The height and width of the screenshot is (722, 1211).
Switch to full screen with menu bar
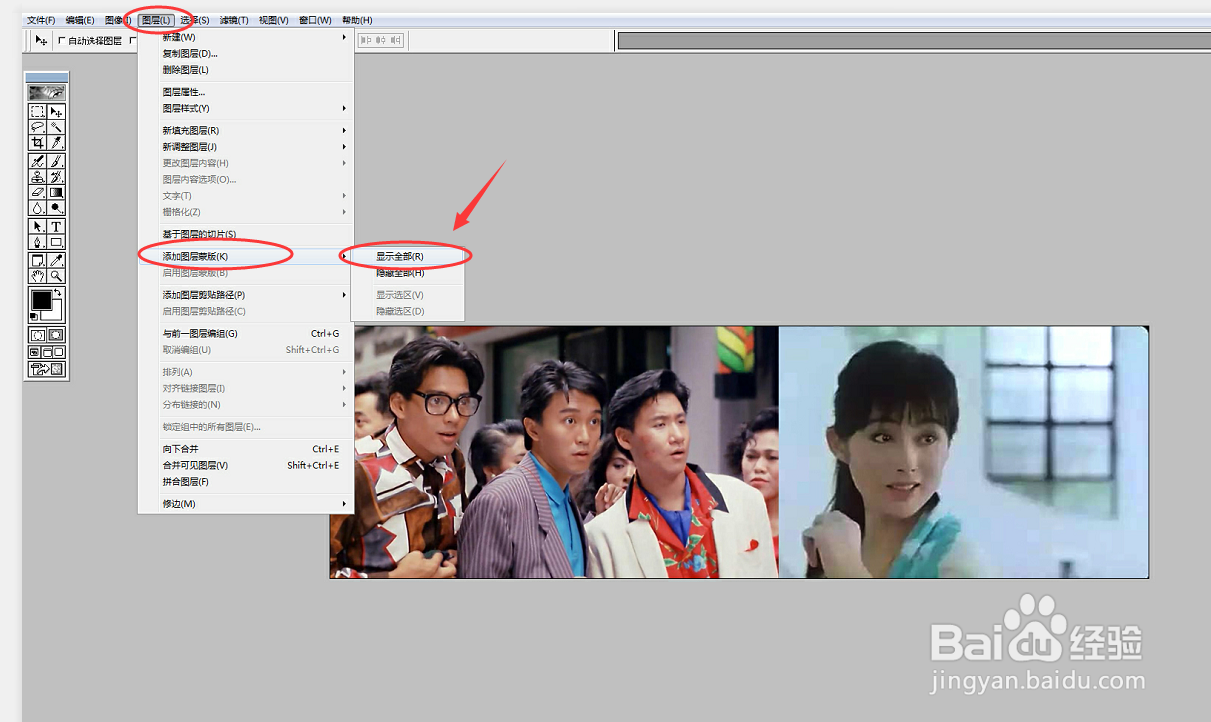(x=46, y=351)
